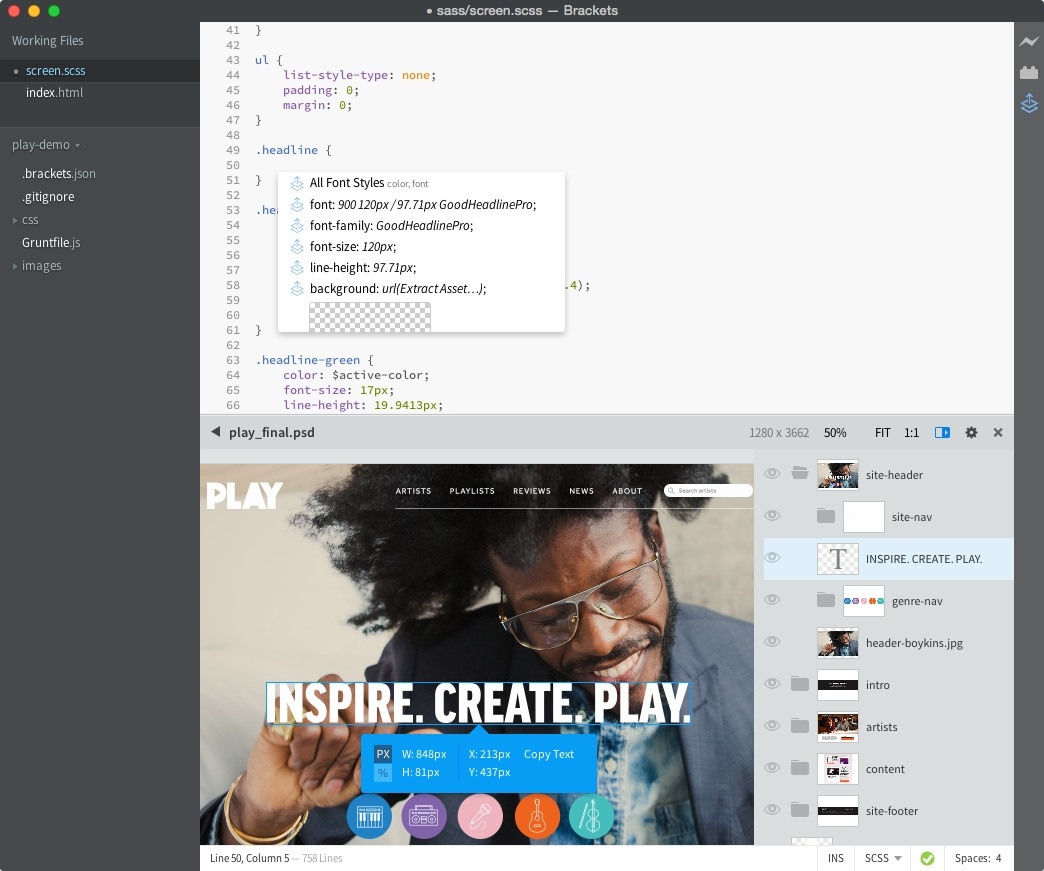
Task: Click the Extract layers icon in right toolbar
Action: click(1029, 103)
